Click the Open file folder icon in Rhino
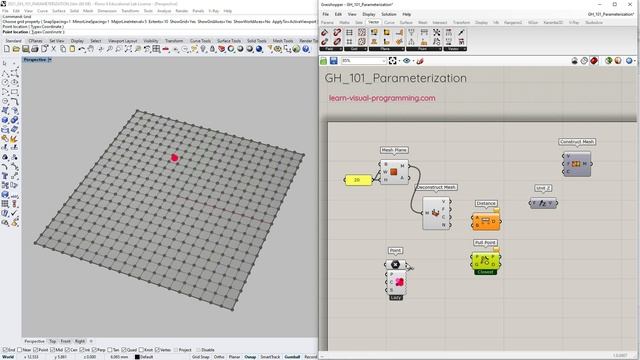The height and width of the screenshot is (360, 640). pos(16,49)
